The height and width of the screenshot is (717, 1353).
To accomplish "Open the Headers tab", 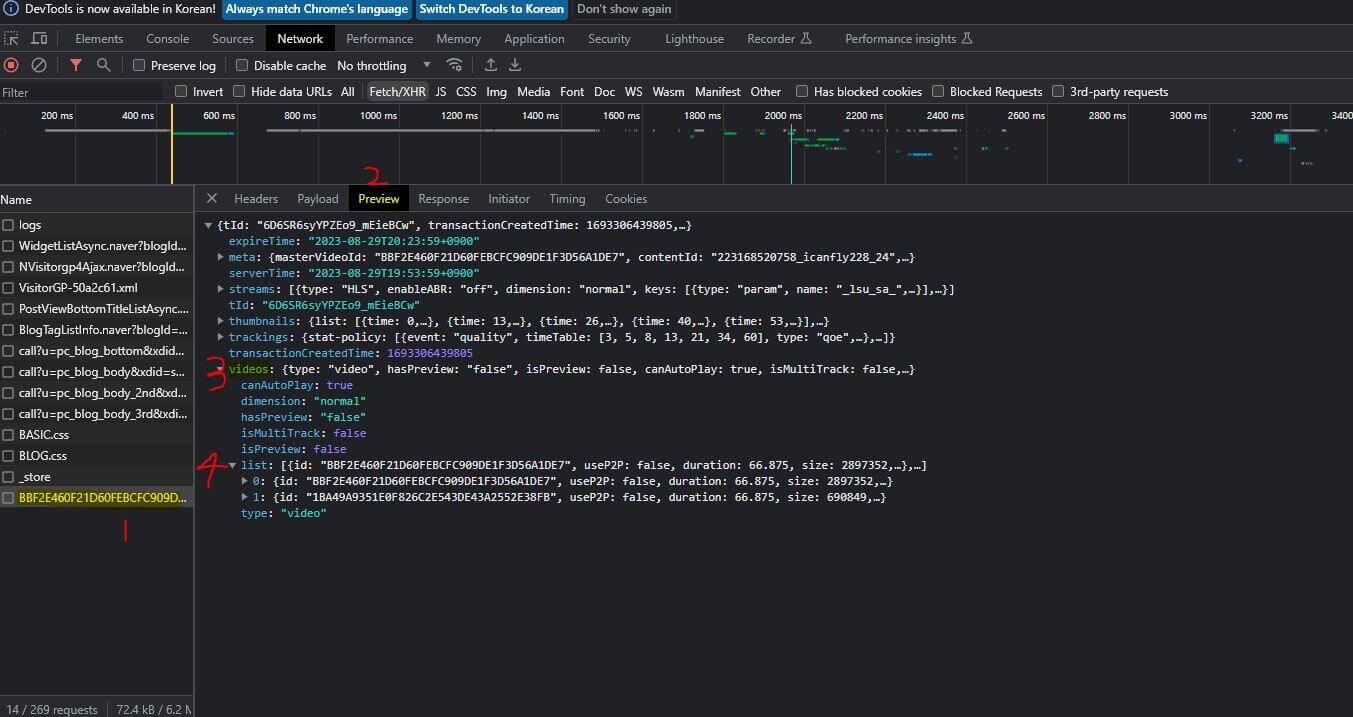I will (256, 198).
